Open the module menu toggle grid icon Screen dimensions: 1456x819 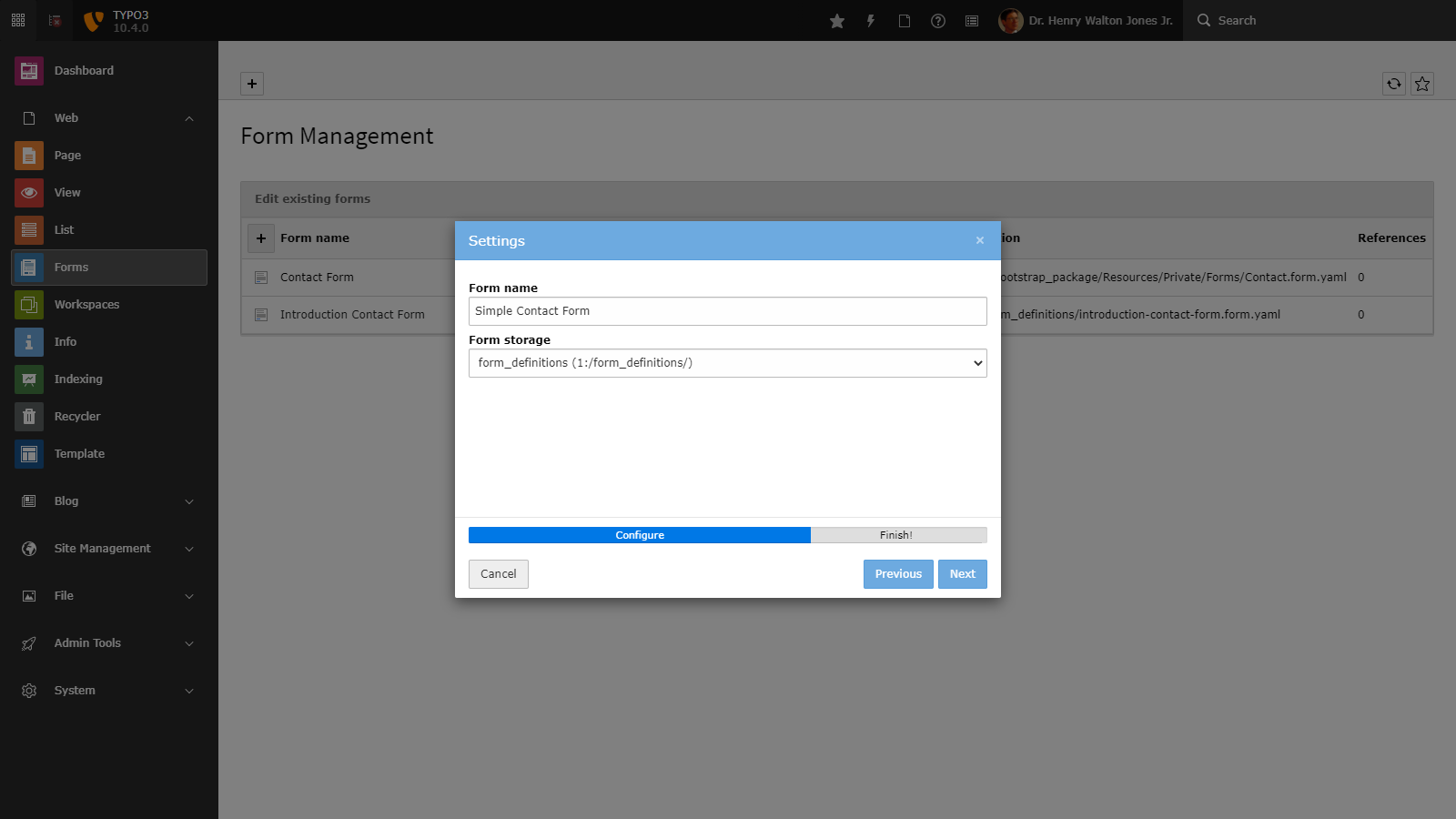(17, 19)
